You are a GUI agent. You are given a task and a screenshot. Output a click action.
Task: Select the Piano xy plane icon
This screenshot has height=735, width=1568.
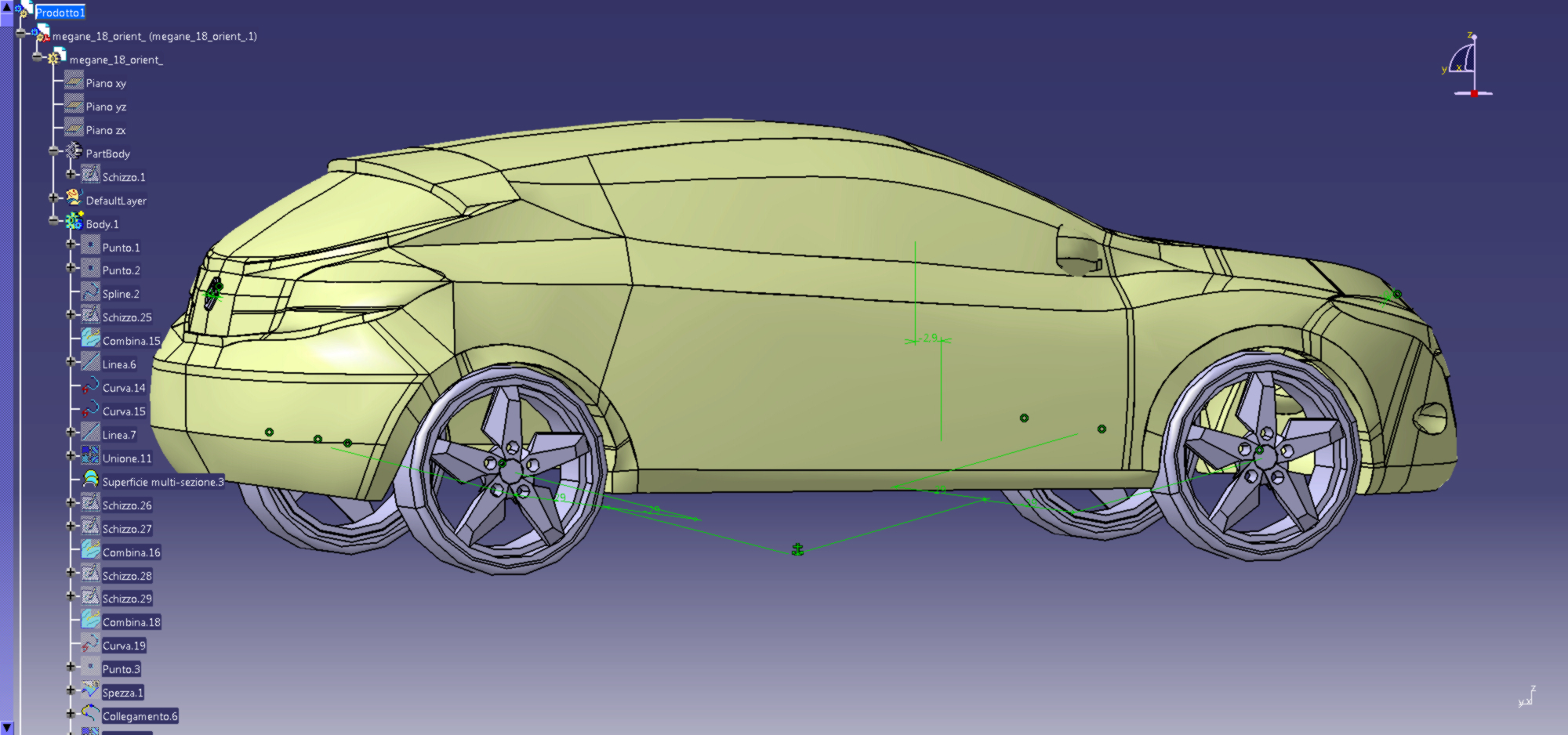[x=74, y=81]
